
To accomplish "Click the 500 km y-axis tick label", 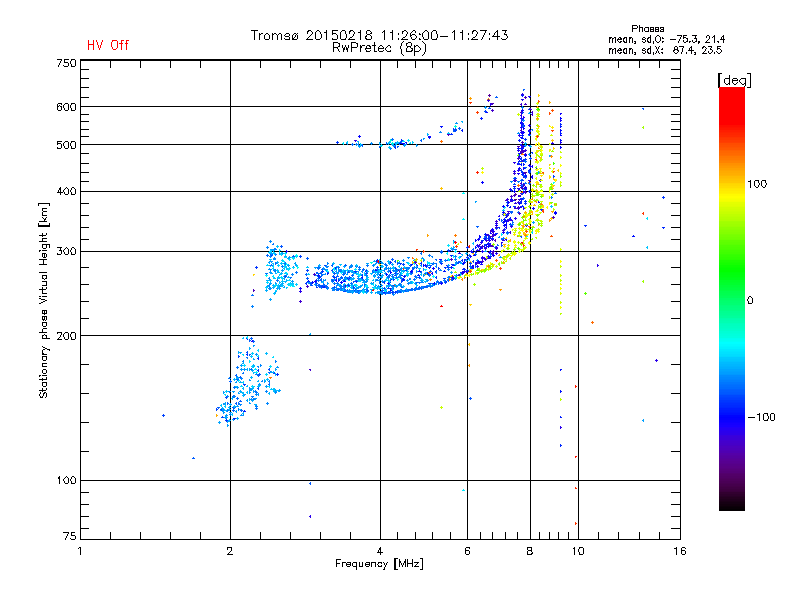I will click(66, 145).
